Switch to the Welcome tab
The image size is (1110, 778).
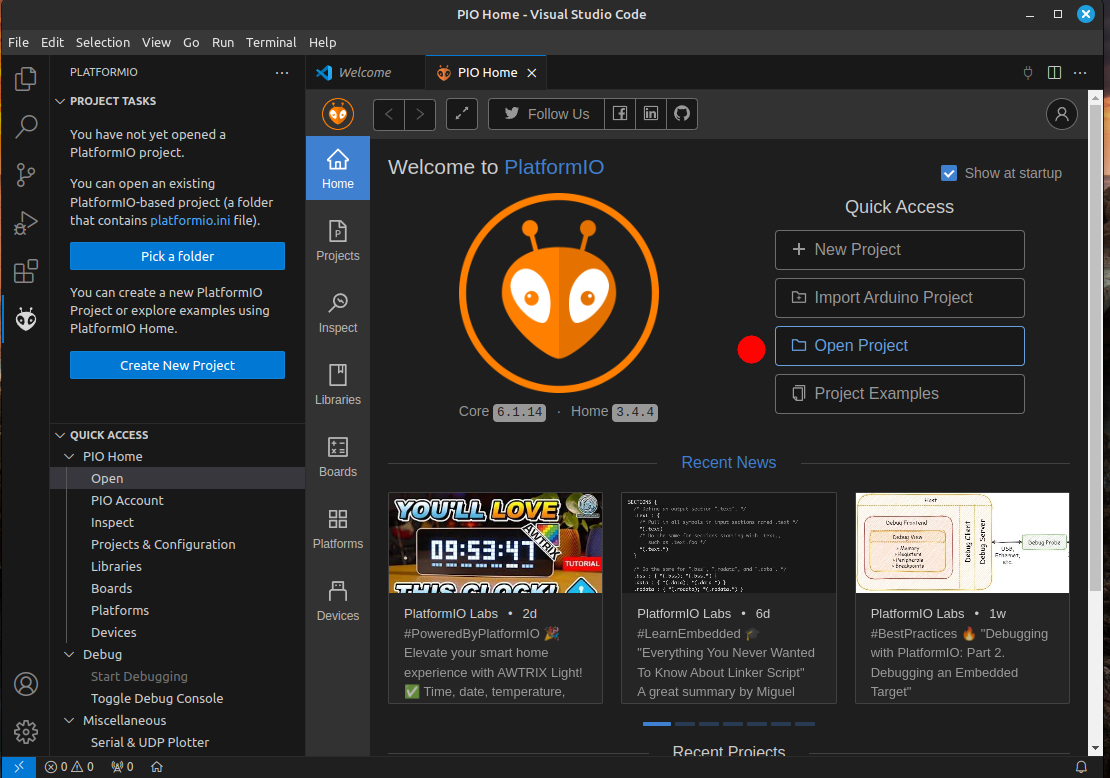(365, 72)
